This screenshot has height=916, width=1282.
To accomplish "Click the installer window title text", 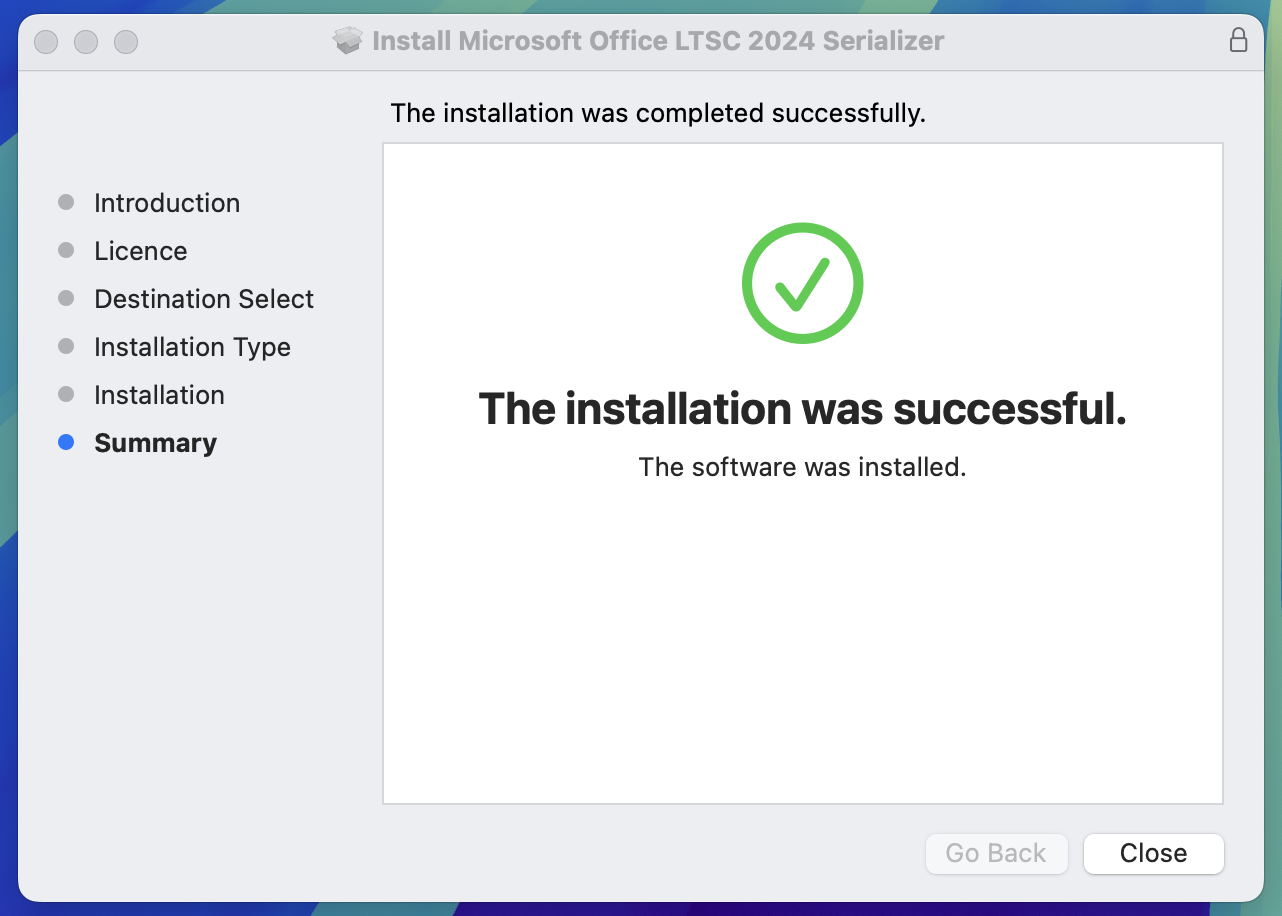I will [x=658, y=41].
